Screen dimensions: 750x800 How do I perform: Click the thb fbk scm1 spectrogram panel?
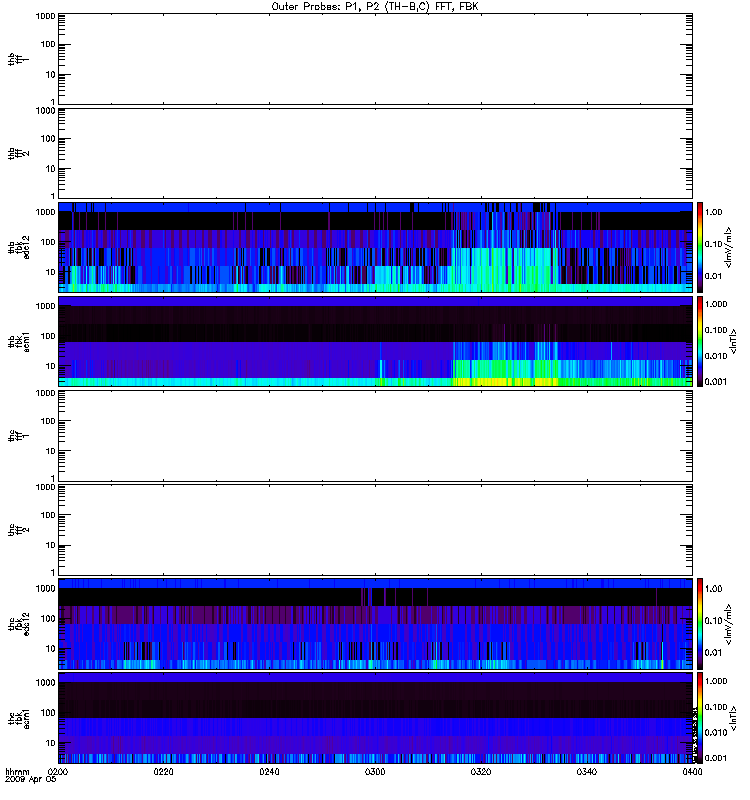click(376, 341)
